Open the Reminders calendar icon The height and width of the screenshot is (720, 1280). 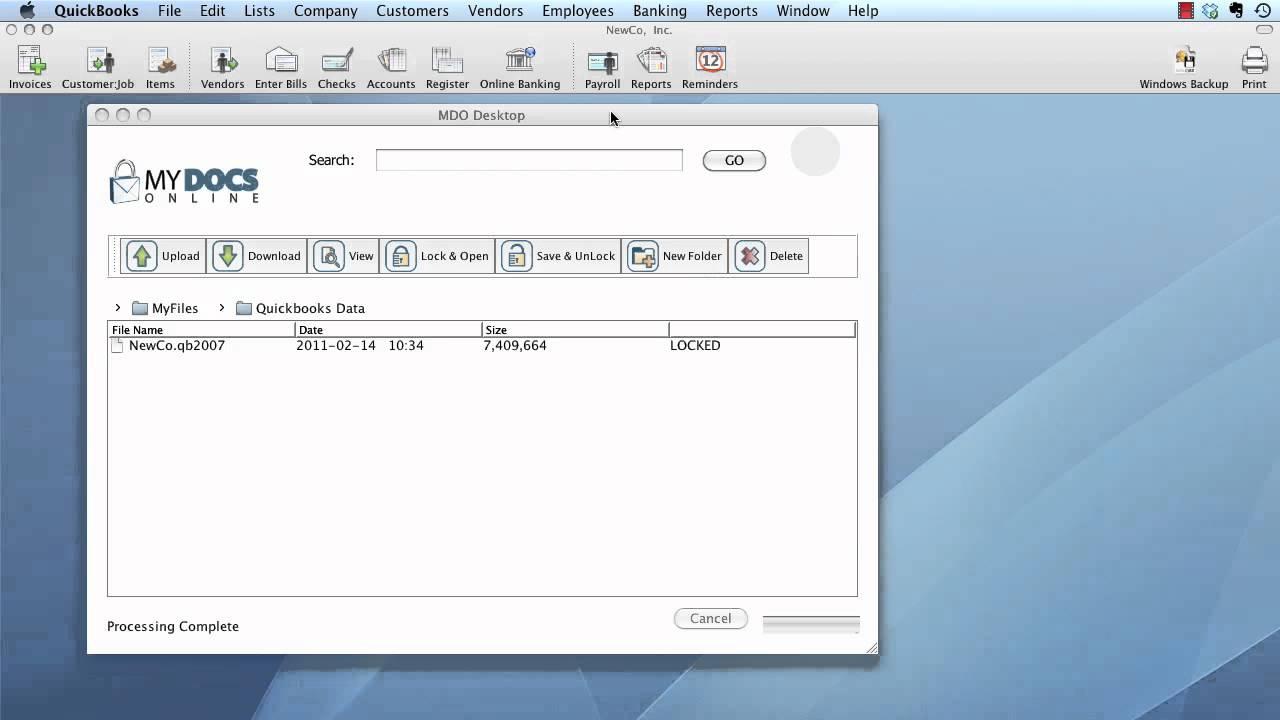tap(710, 68)
